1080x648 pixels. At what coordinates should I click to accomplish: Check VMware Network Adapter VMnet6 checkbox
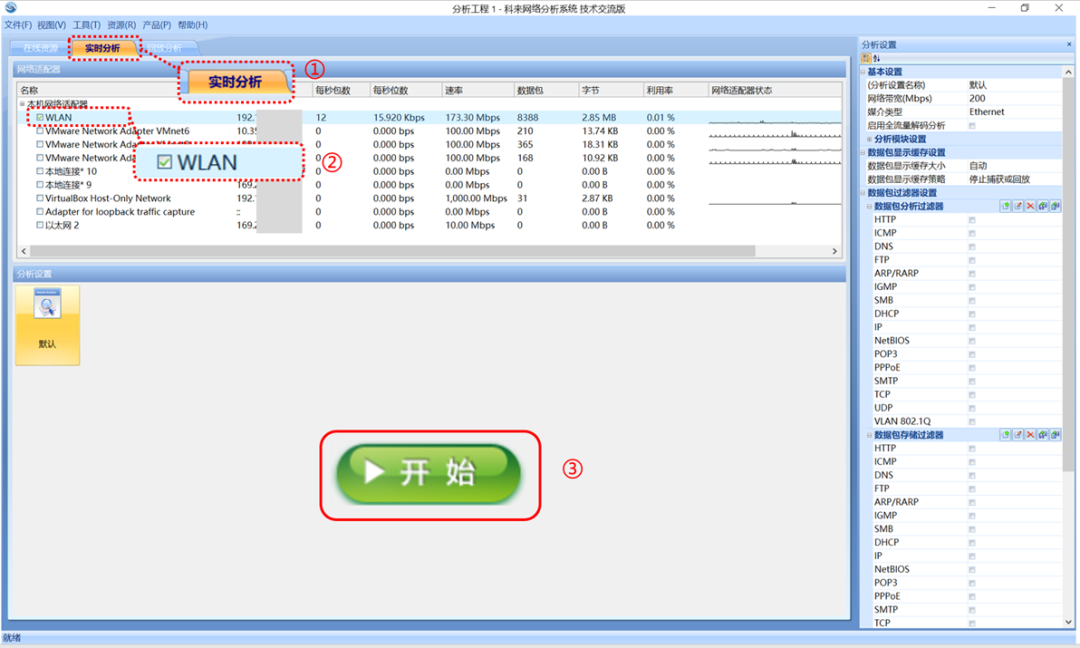click(x=40, y=131)
